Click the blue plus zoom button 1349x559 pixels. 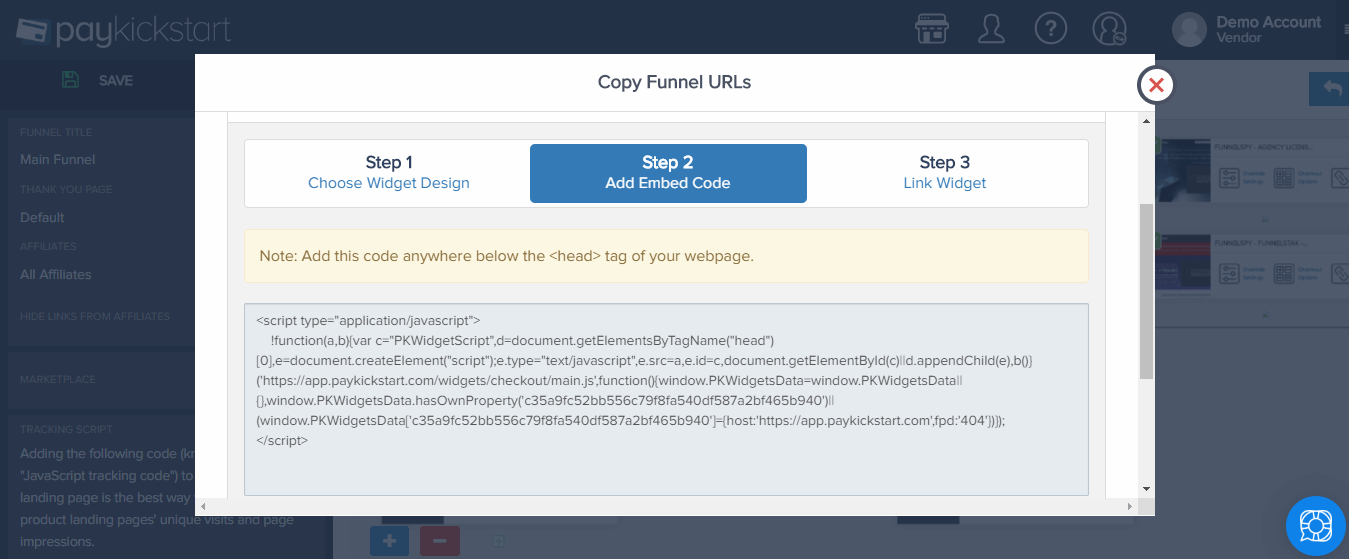tap(389, 541)
